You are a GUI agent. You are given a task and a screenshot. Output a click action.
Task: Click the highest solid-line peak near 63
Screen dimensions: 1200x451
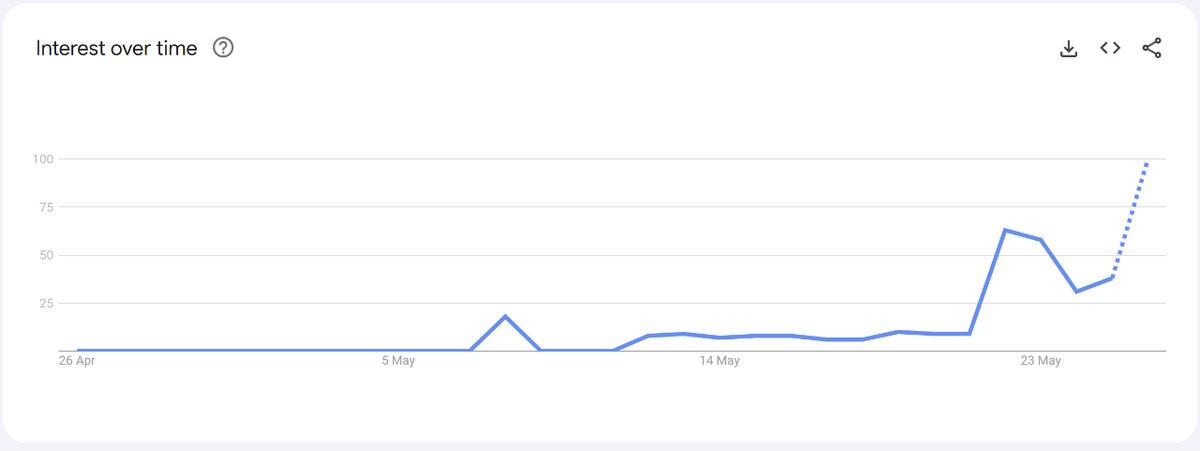click(1005, 230)
